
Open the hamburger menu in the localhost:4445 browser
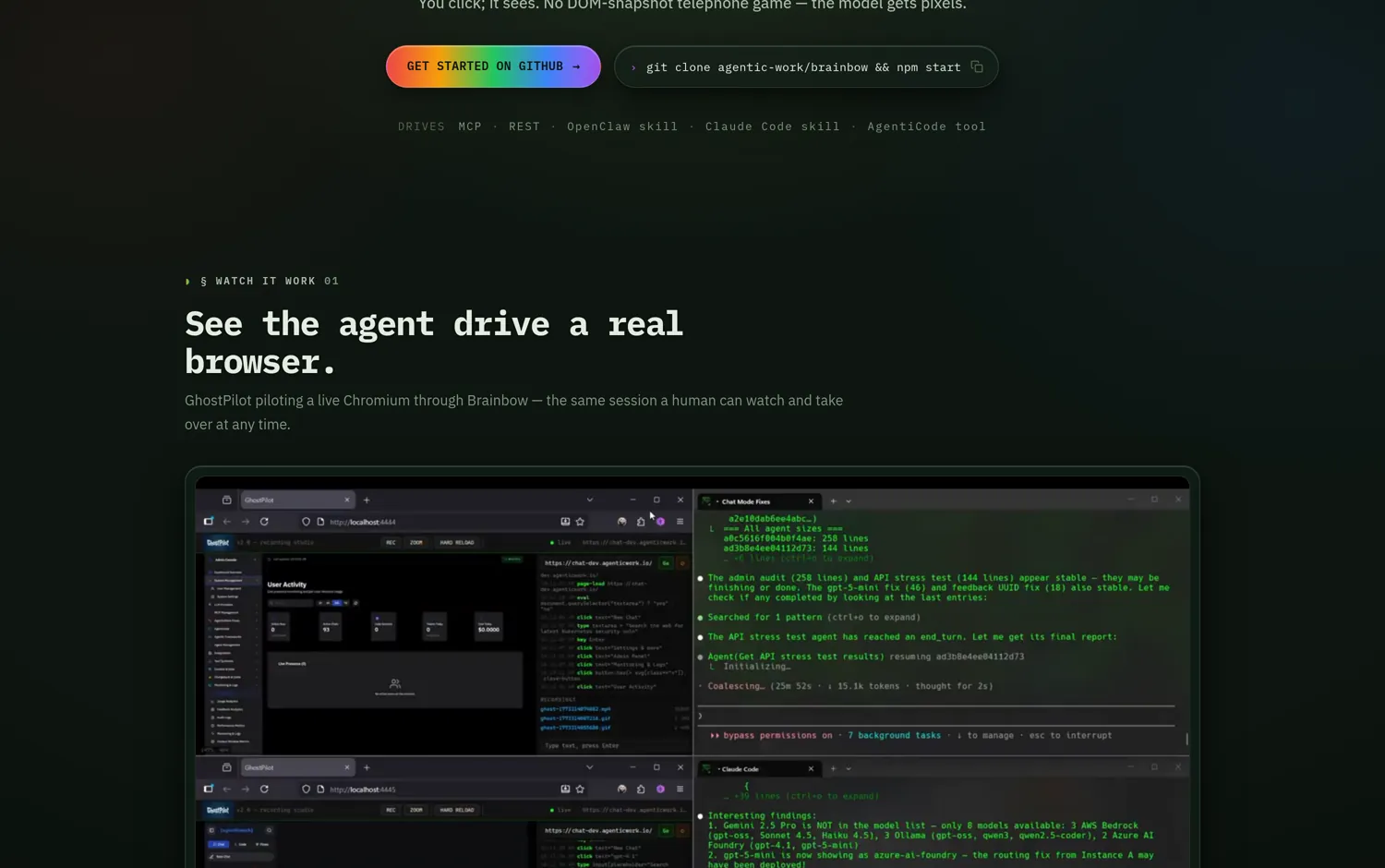680,790
